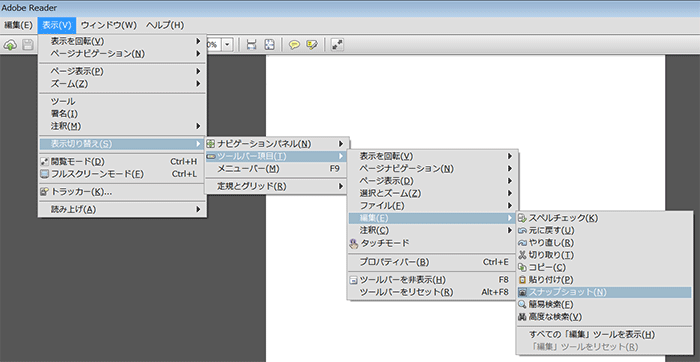Enable 閲覧モード(D) from View menu
The height and width of the screenshot is (362, 700).
[x=122, y=162]
